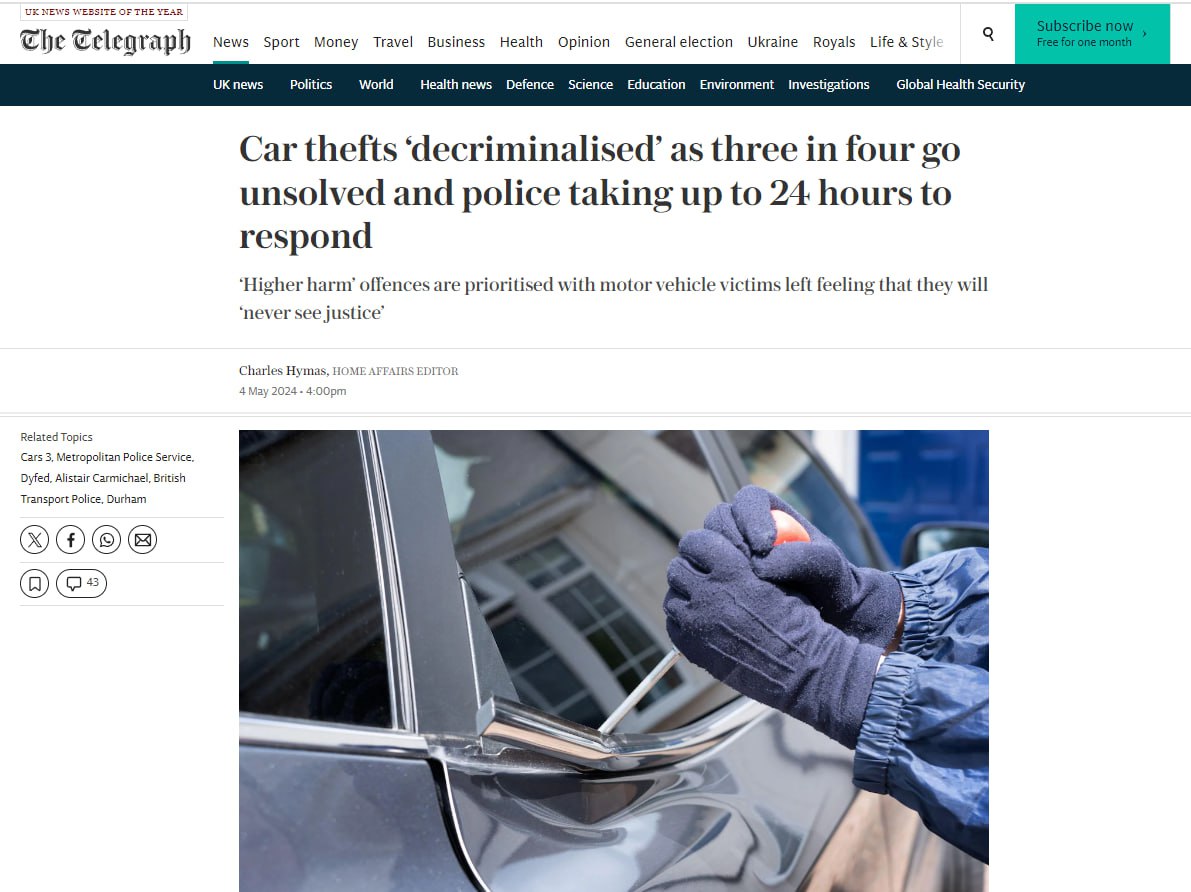1191x892 pixels.
Task: Open Alistair Carmichael related topic
Action: click(102, 478)
